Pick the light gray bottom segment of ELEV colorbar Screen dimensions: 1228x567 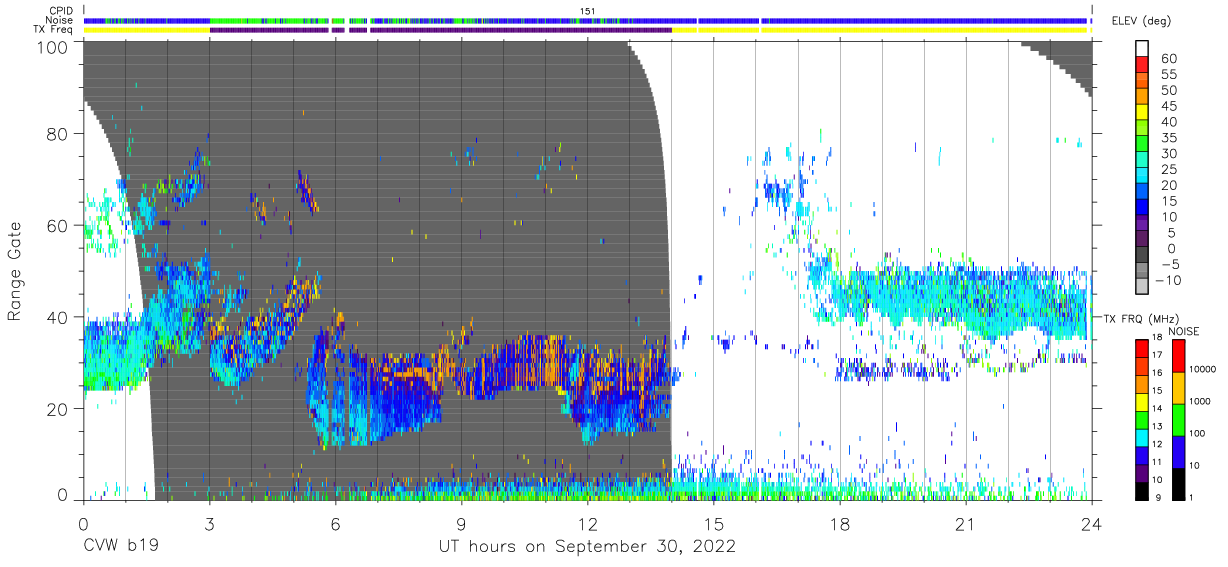[1143, 286]
